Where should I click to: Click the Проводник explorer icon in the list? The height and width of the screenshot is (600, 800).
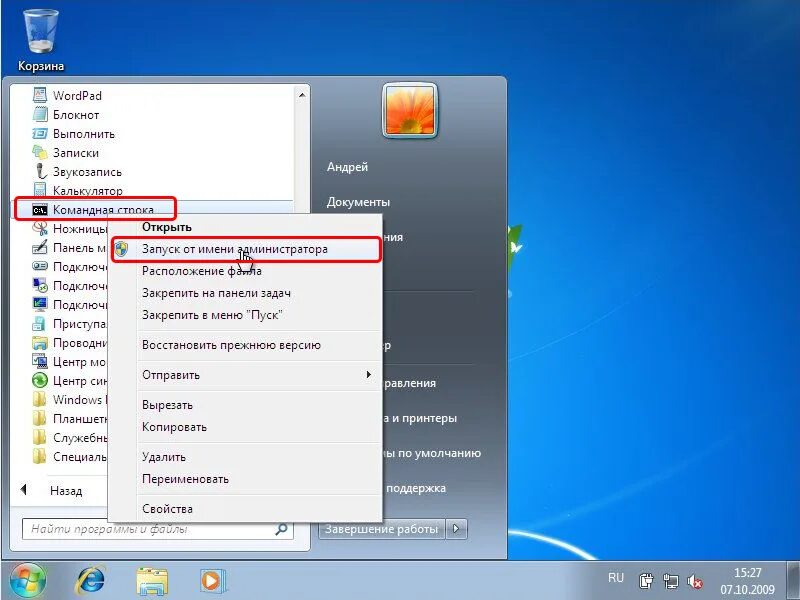[x=39, y=343]
